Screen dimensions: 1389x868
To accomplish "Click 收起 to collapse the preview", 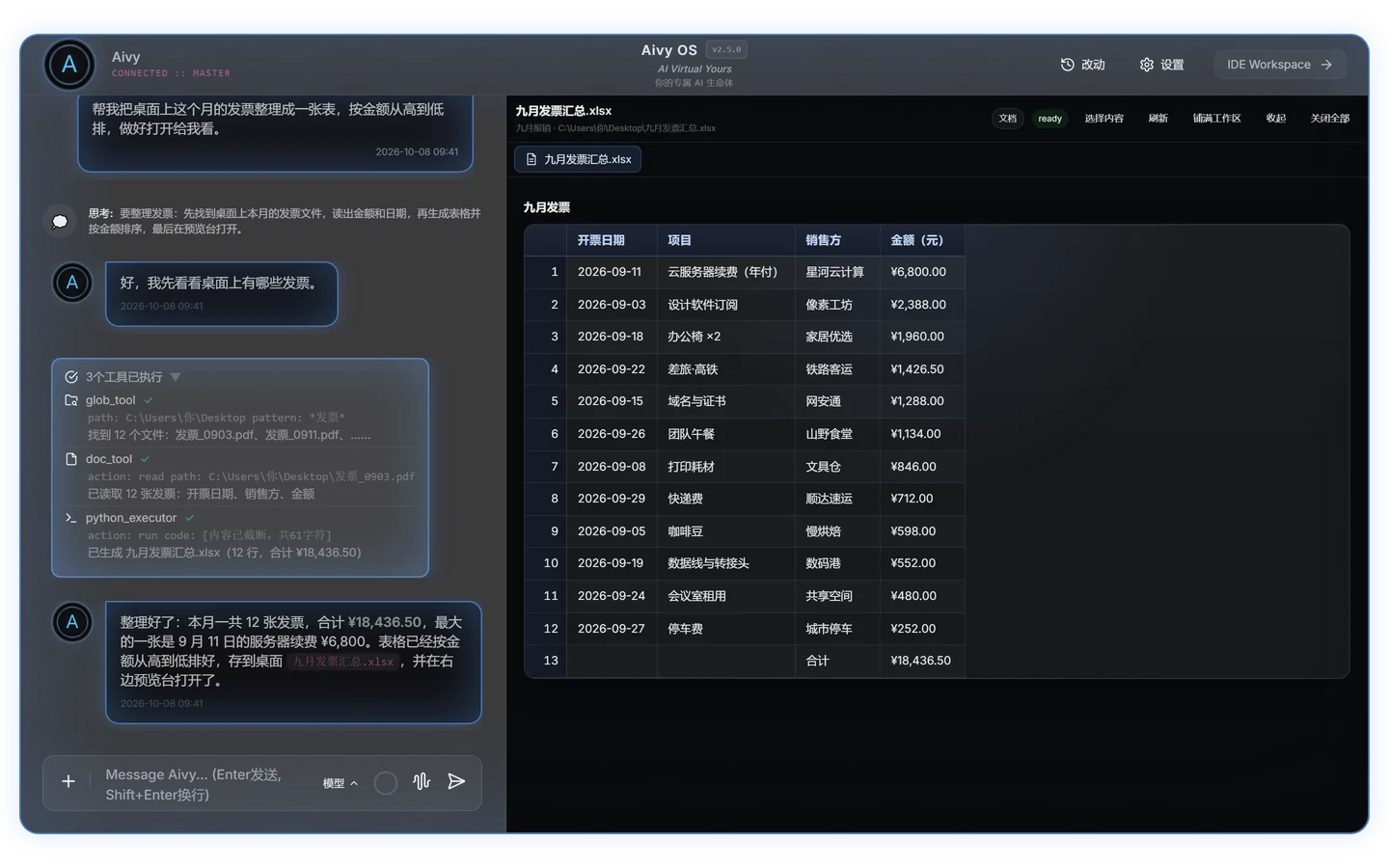I will [1276, 119].
